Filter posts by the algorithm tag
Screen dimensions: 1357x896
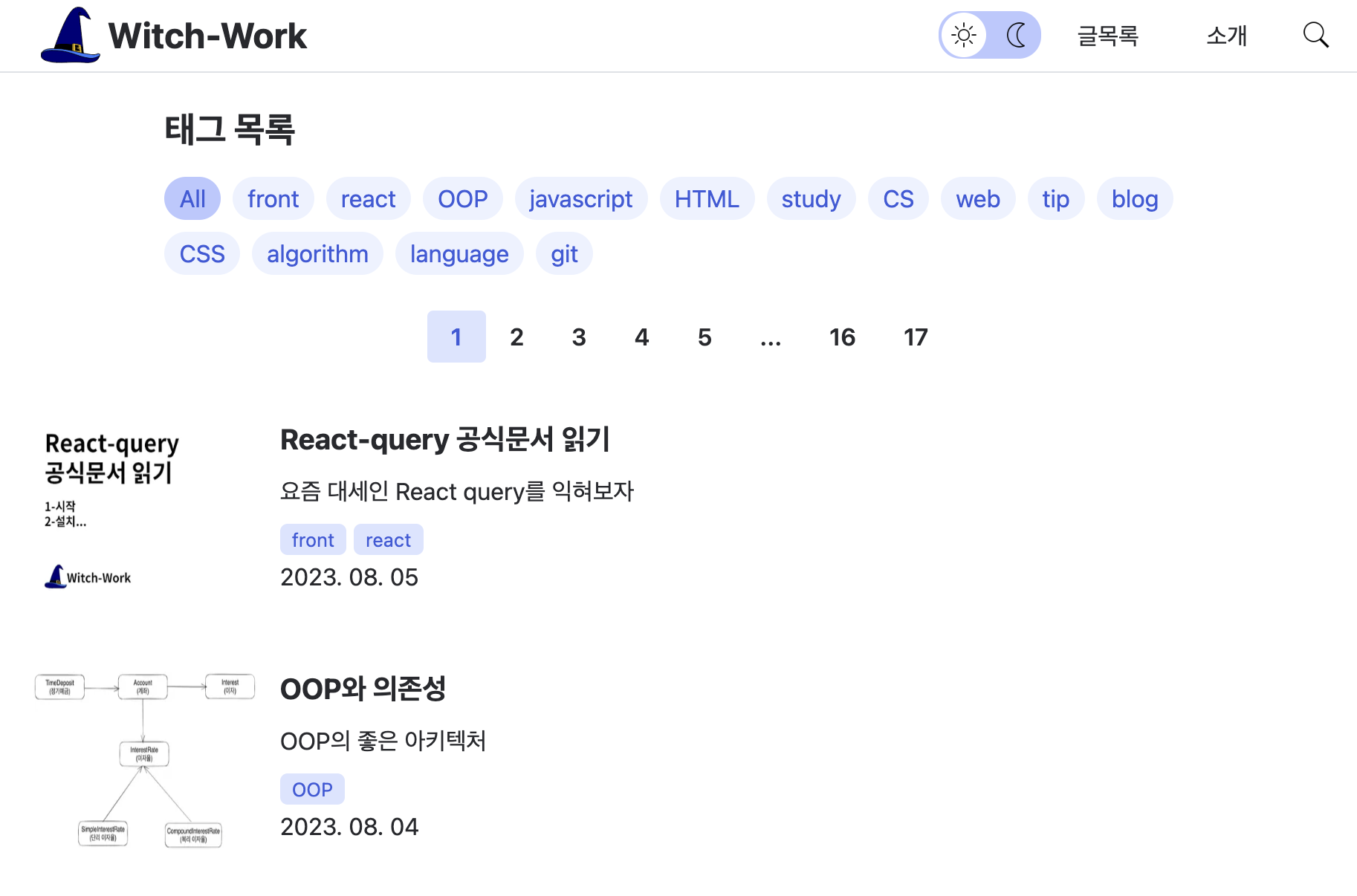coord(317,253)
